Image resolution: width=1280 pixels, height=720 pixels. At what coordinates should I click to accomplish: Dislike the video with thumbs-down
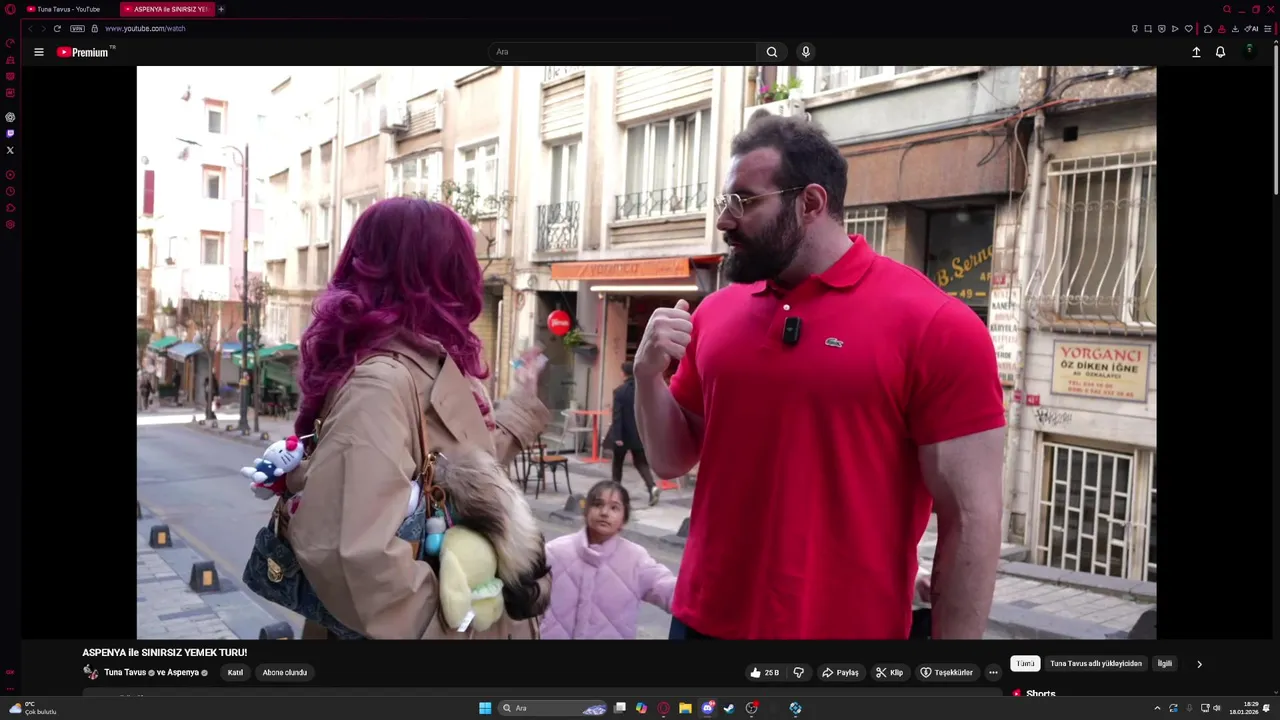click(x=798, y=673)
